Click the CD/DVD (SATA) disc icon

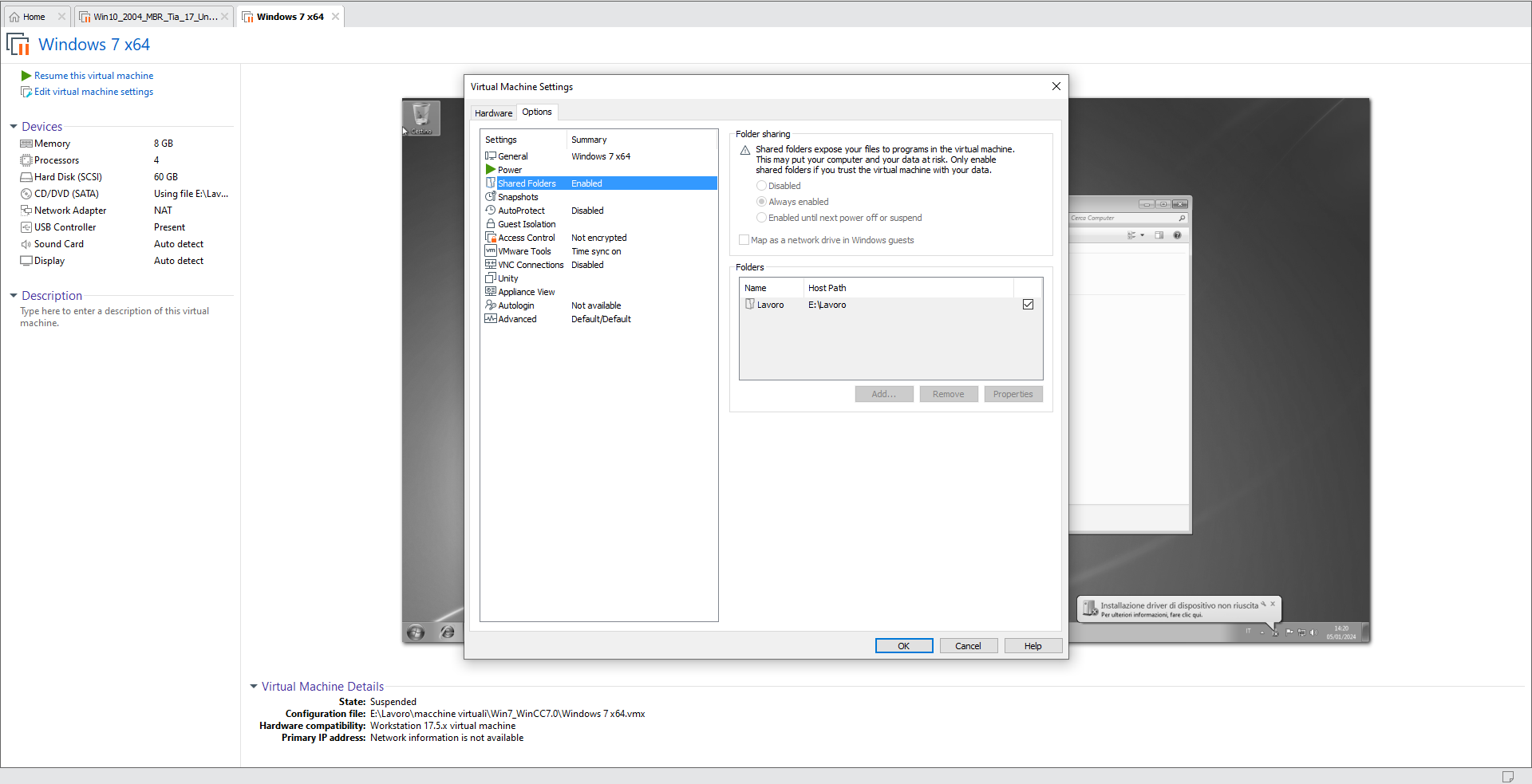coord(26,194)
